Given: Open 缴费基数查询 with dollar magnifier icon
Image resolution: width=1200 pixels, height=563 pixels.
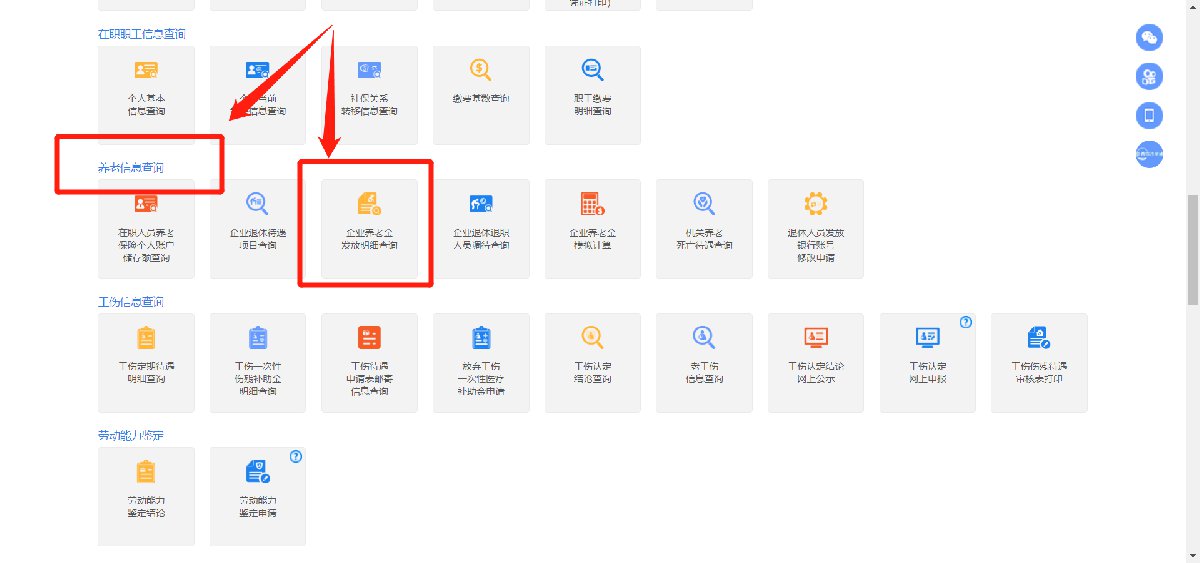Looking at the screenshot, I should coord(481,93).
